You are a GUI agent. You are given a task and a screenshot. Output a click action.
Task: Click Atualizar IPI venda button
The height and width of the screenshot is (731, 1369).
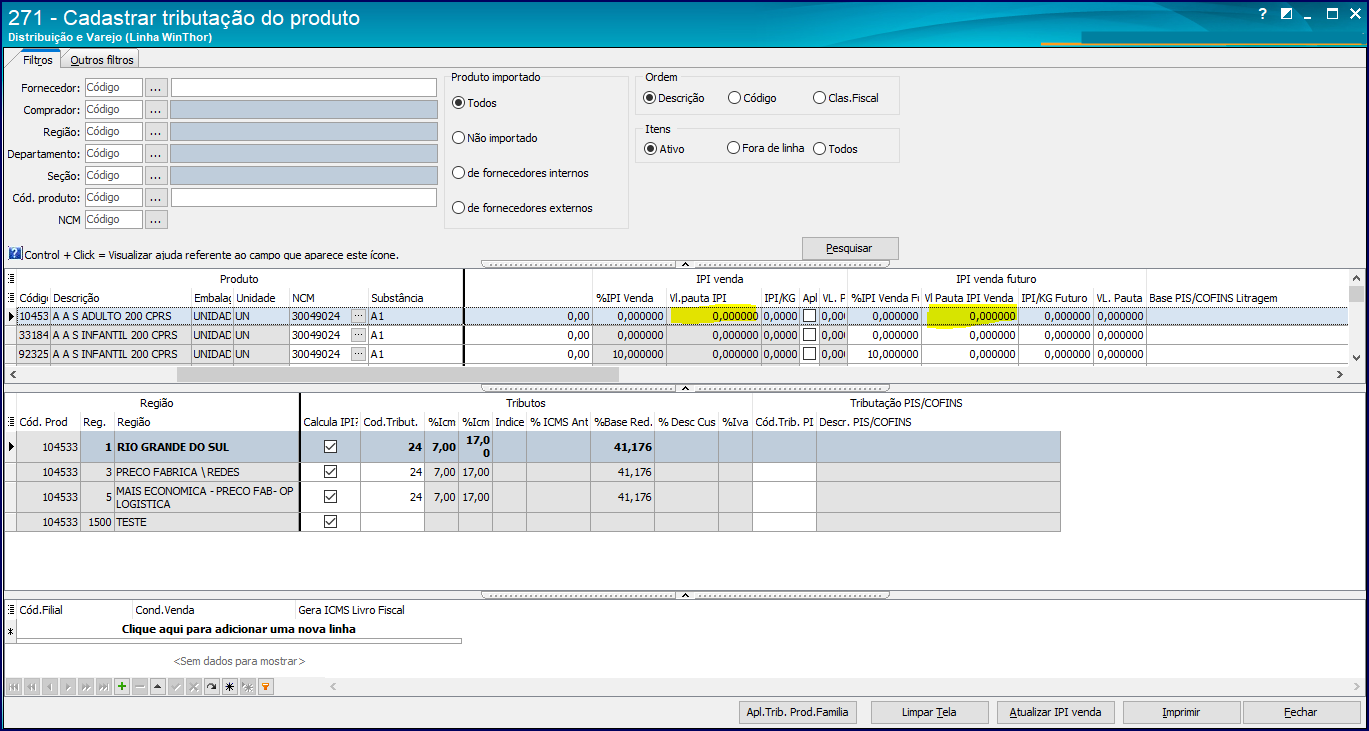(x=1055, y=713)
